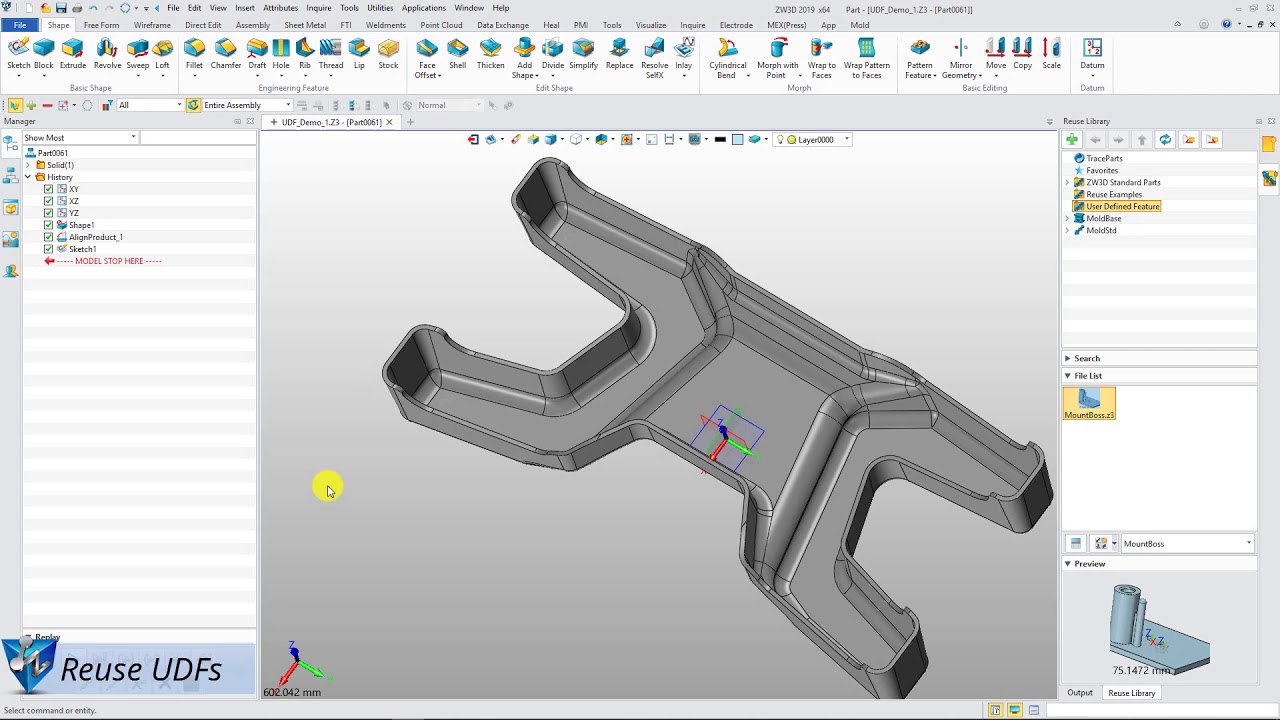Open the TraceParts library entry
The width and height of the screenshot is (1280, 720).
coord(1104,159)
